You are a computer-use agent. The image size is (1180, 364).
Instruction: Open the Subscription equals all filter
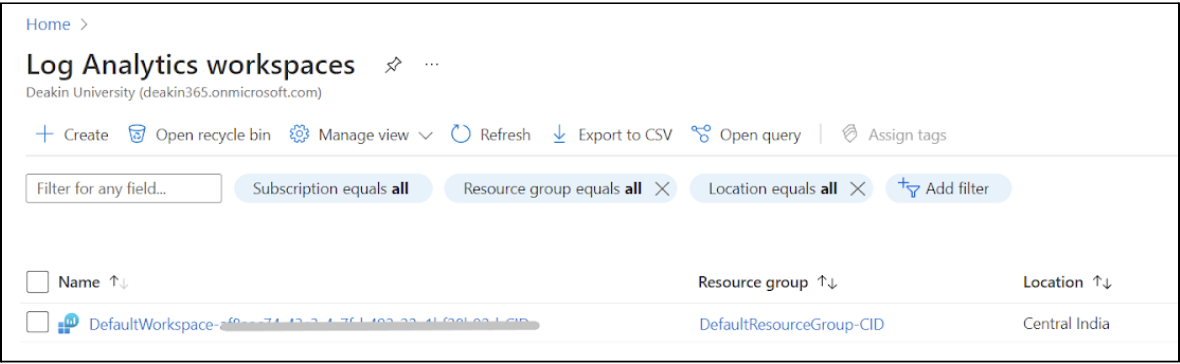(333, 189)
